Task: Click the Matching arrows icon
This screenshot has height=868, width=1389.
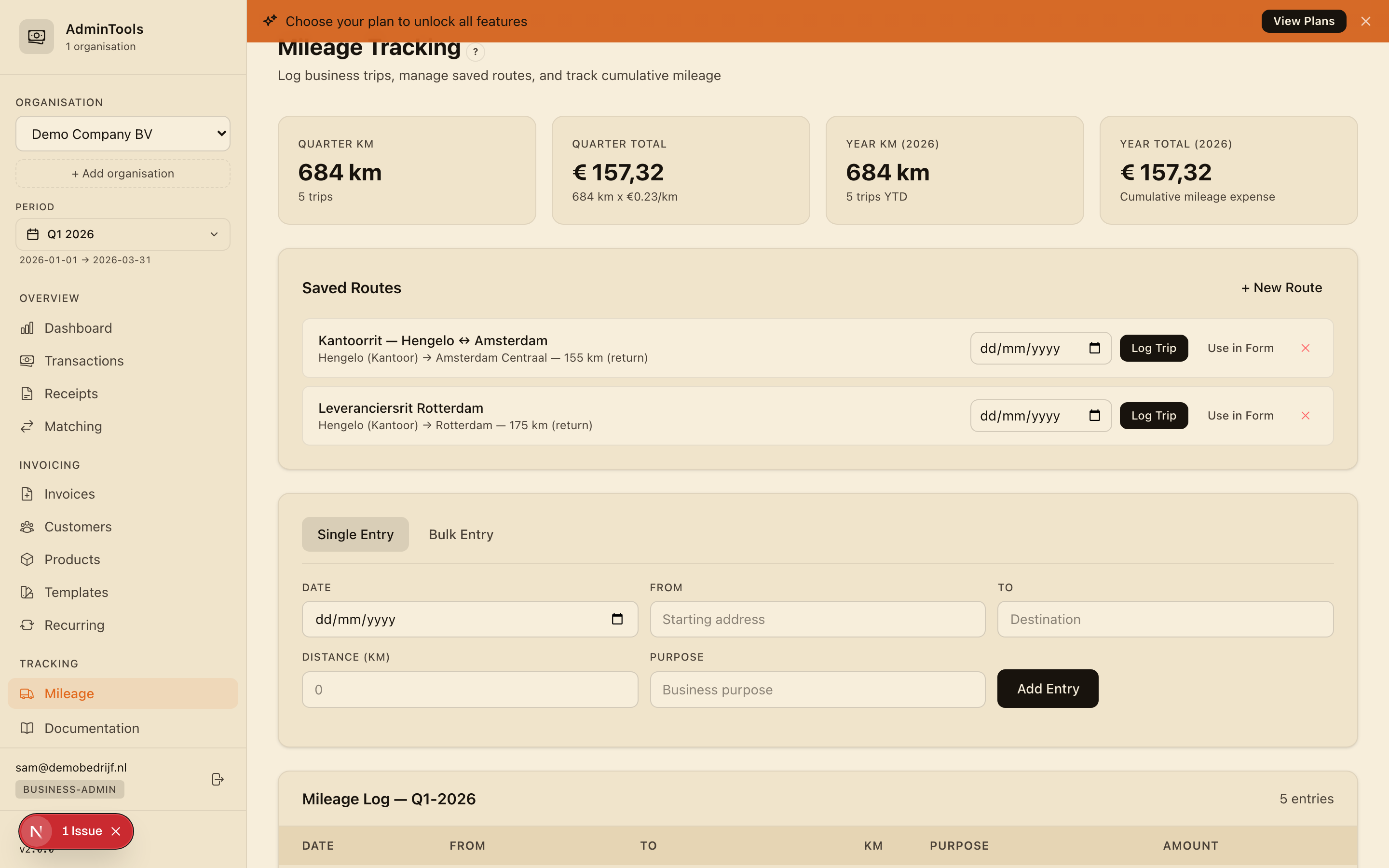Action: (x=27, y=426)
